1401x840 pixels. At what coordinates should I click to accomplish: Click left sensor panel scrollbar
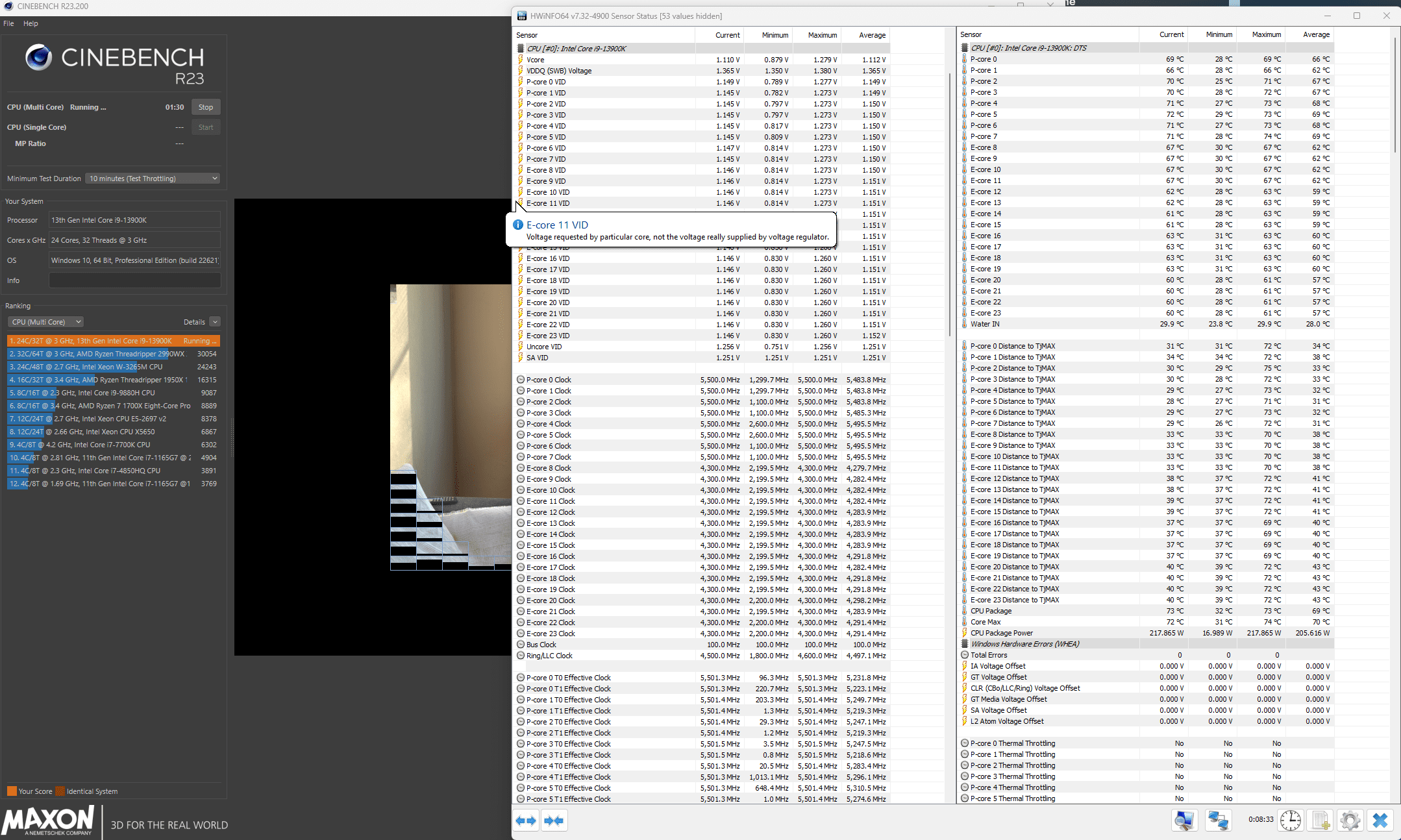949,205
